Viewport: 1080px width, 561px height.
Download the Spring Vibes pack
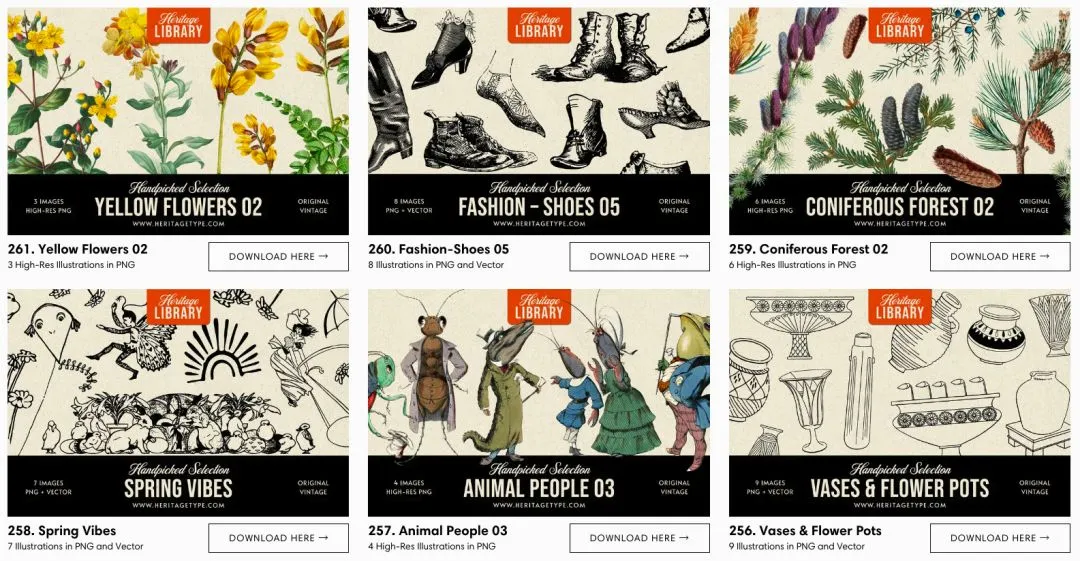pyautogui.click(x=278, y=538)
